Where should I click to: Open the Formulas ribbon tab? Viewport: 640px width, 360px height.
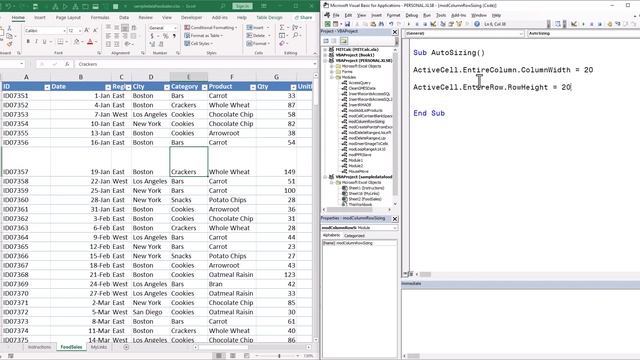pyautogui.click(x=100, y=18)
